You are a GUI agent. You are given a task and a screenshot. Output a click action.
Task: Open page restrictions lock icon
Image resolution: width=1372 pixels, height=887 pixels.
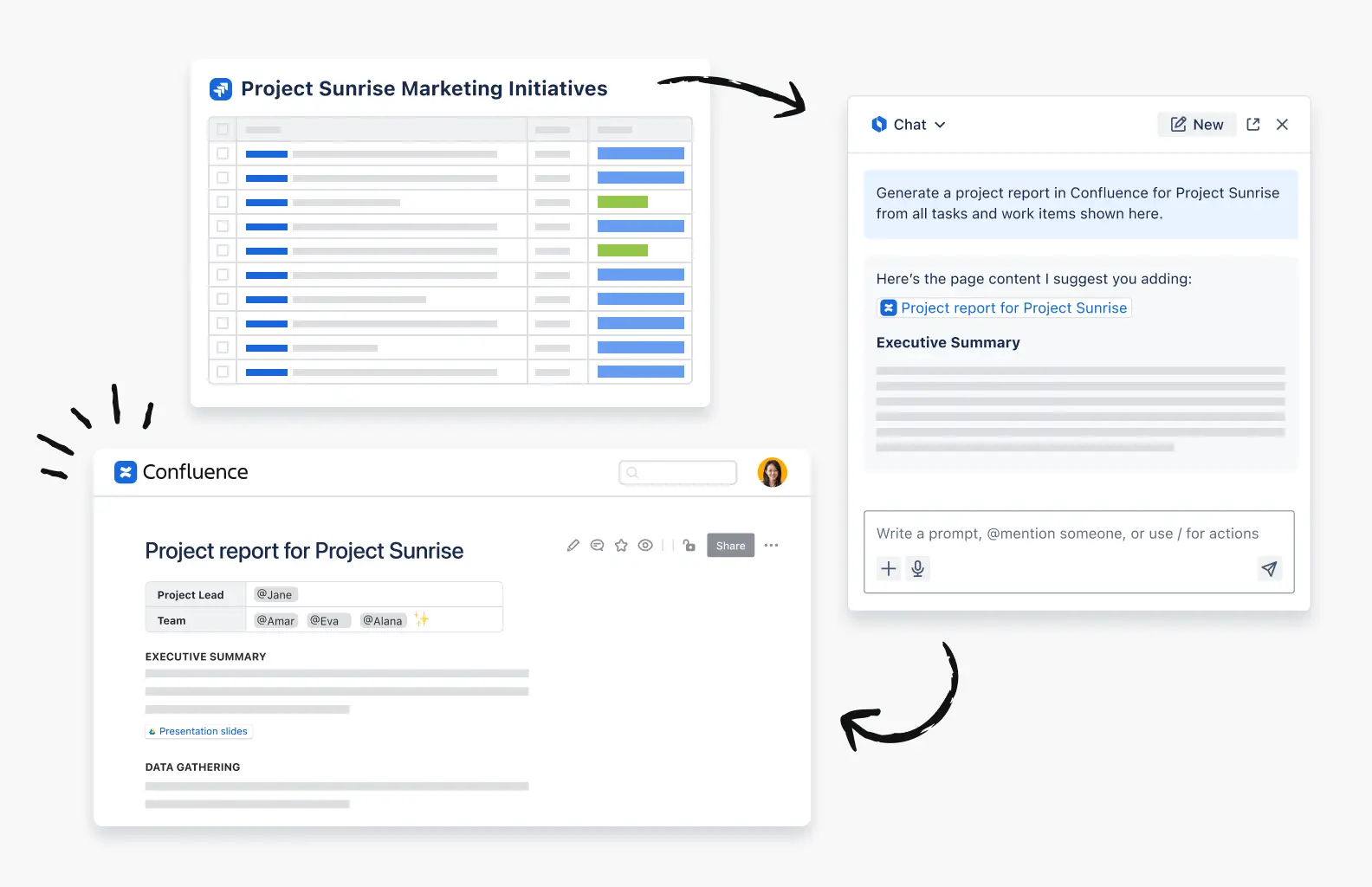point(689,546)
